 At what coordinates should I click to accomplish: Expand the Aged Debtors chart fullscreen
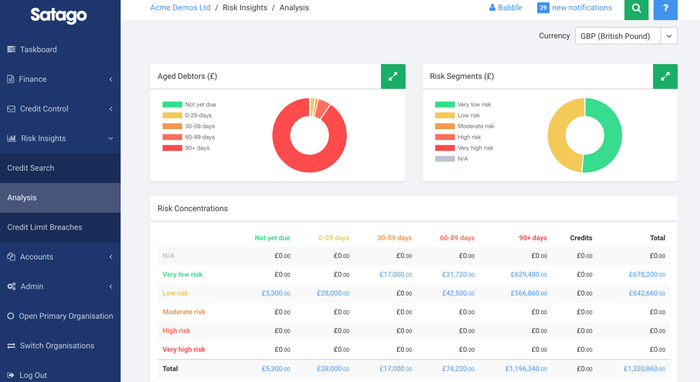(x=393, y=76)
